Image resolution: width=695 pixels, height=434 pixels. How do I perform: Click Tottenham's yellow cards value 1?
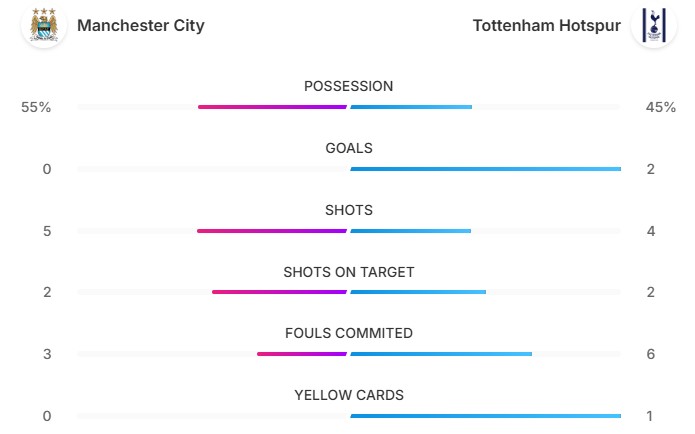coord(651,416)
